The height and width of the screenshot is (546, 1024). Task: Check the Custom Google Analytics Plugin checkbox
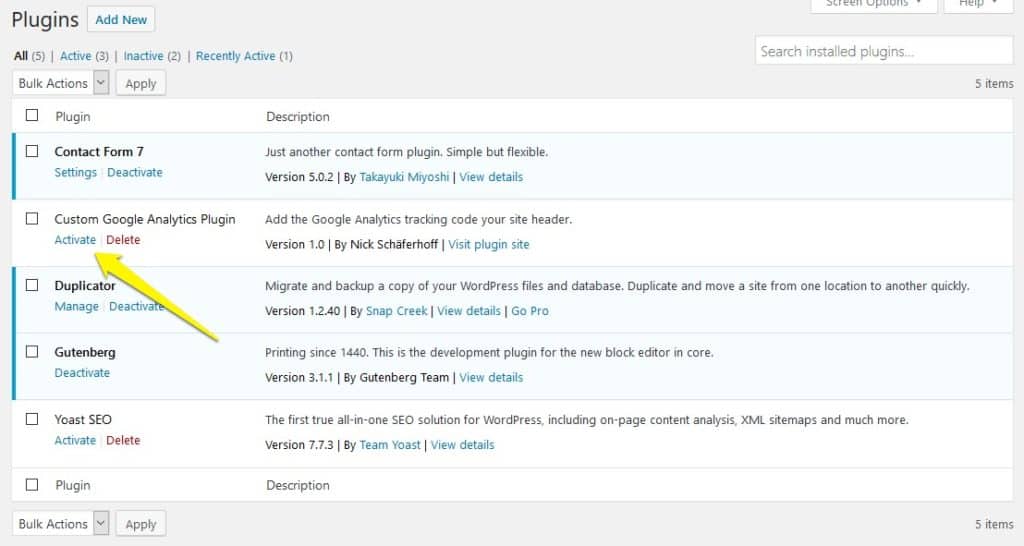coord(32,218)
